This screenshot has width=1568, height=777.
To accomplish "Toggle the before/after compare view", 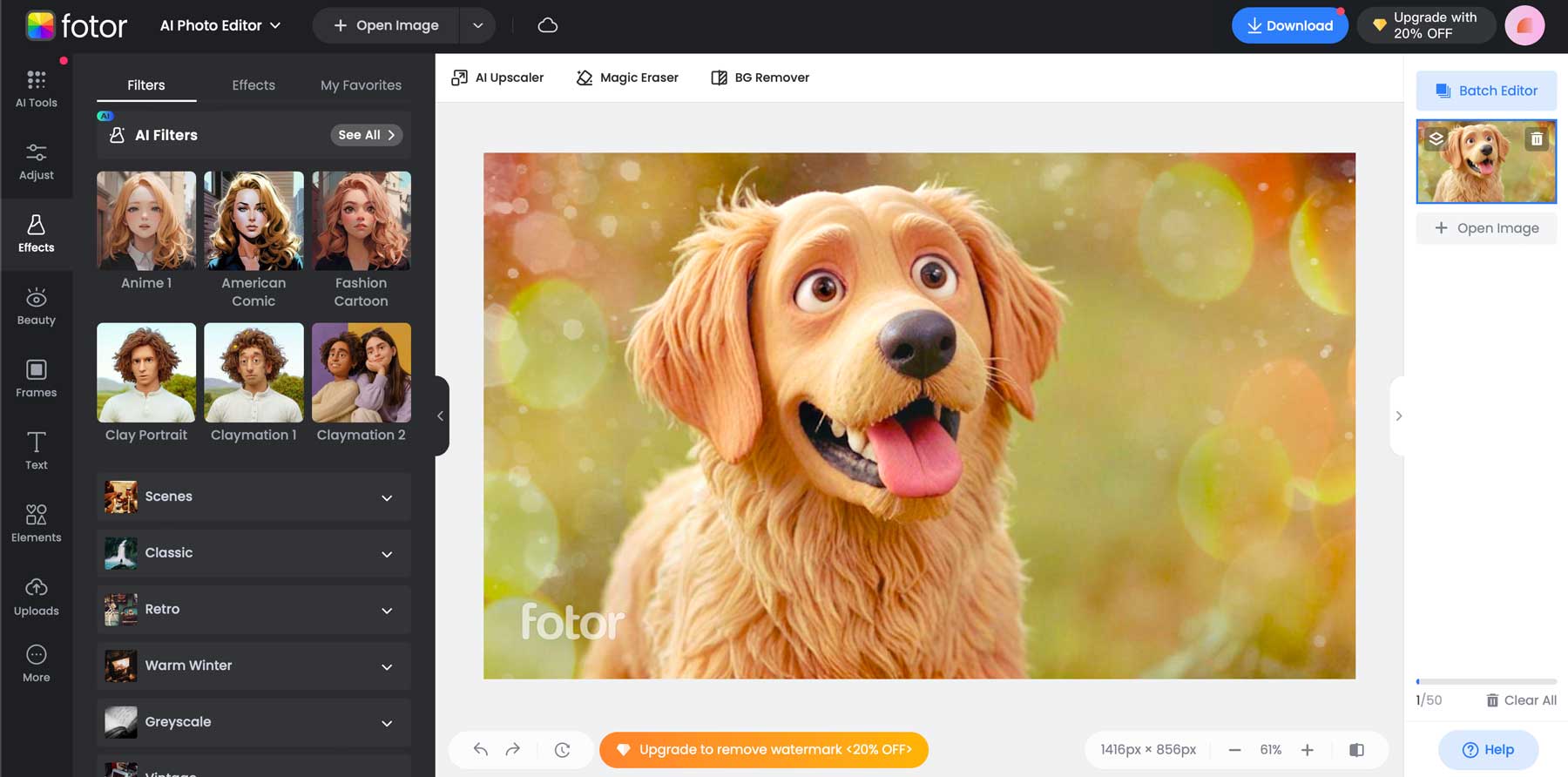I will [1356, 749].
